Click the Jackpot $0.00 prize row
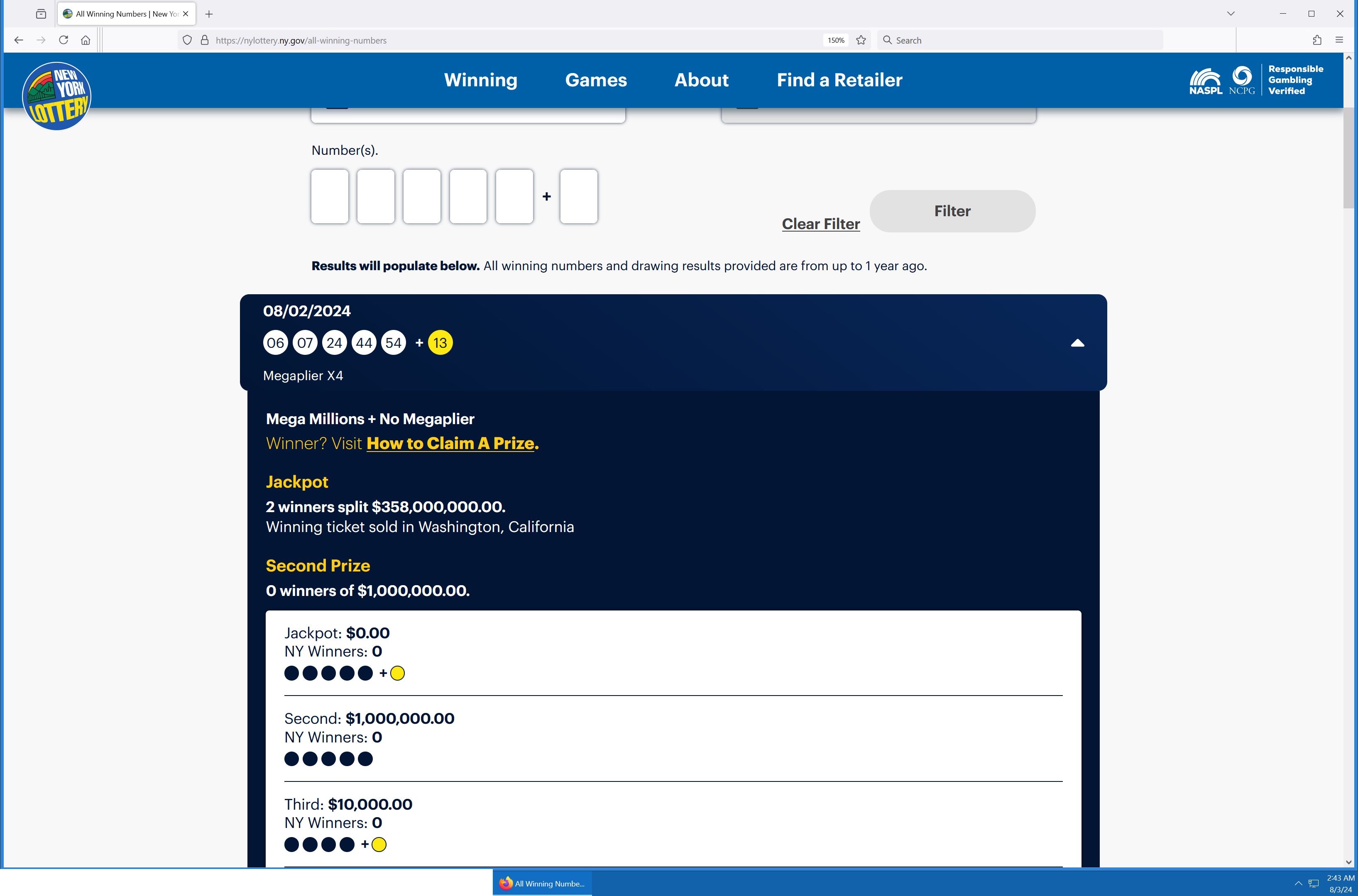Viewport: 1358px width, 896px height. click(x=673, y=652)
